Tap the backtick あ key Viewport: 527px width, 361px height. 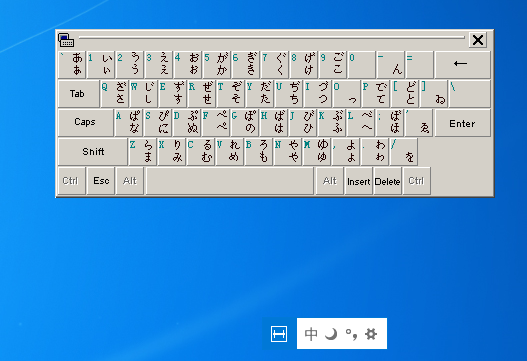tap(72, 64)
